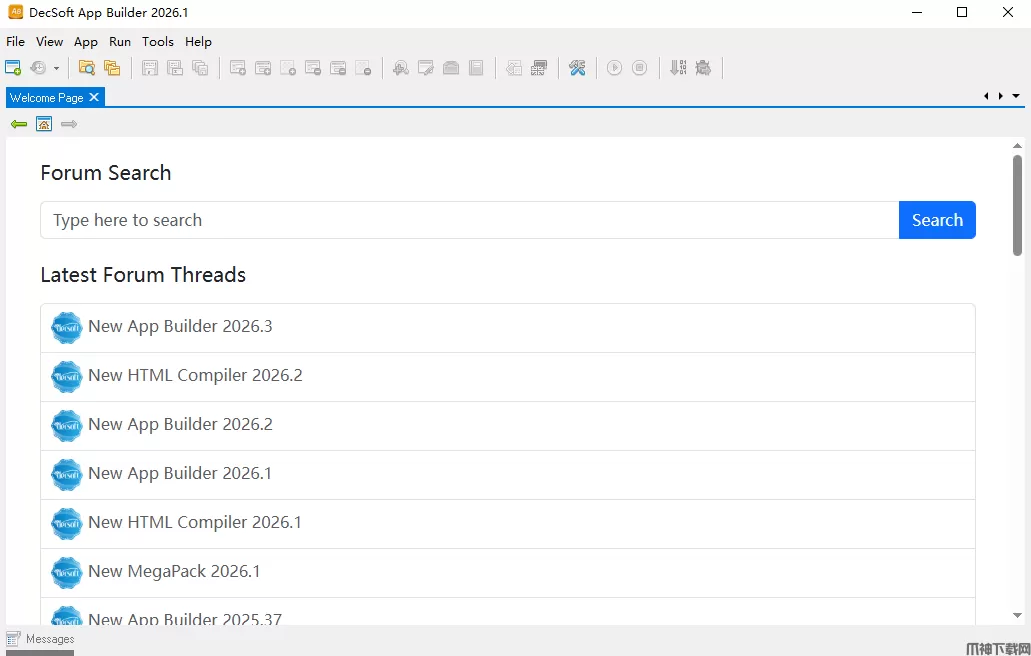Screen dimensions: 1031x656
Task: Open the Run menu
Action: click(120, 41)
